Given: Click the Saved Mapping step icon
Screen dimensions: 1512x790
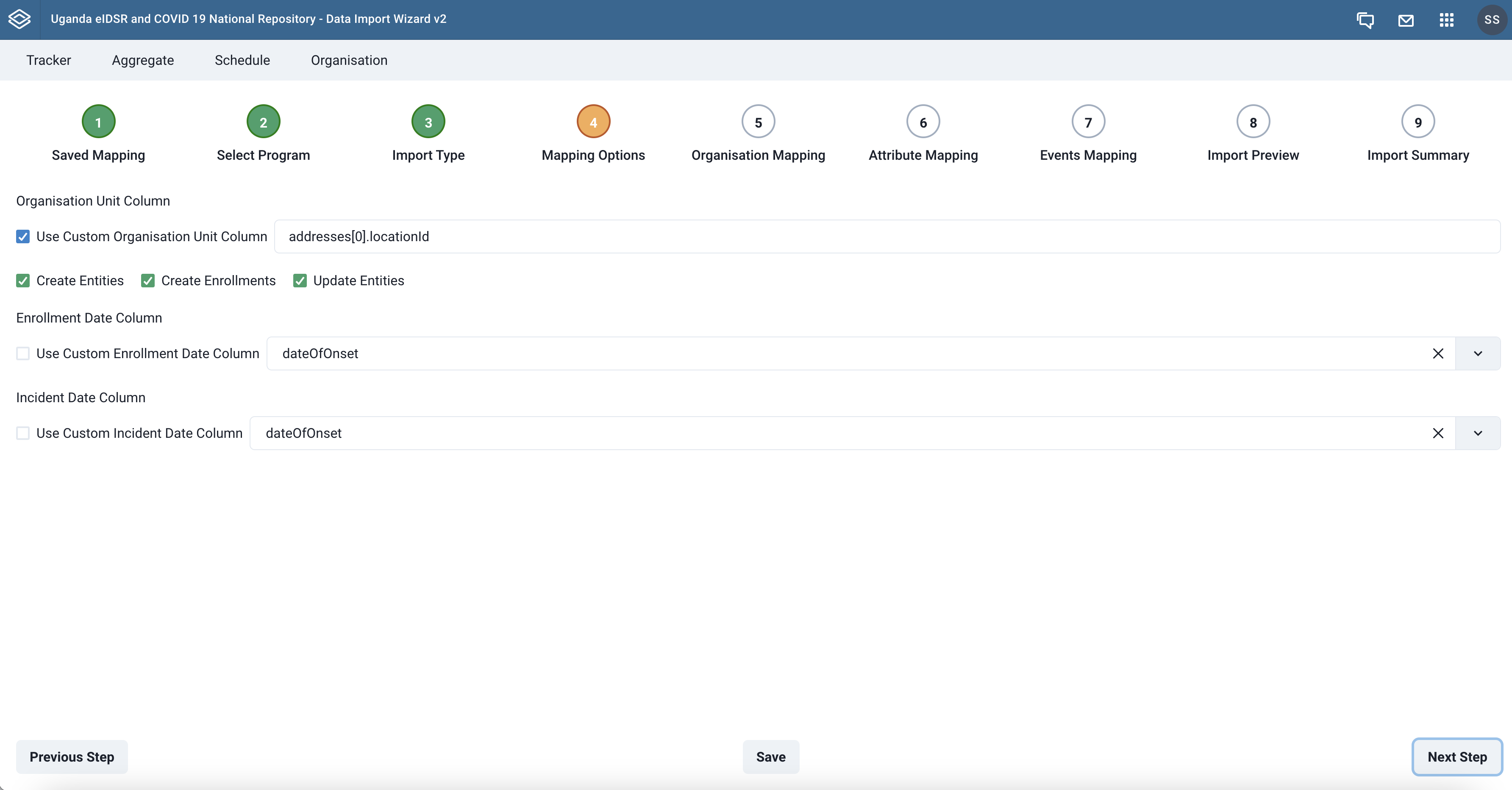Looking at the screenshot, I should point(98,123).
